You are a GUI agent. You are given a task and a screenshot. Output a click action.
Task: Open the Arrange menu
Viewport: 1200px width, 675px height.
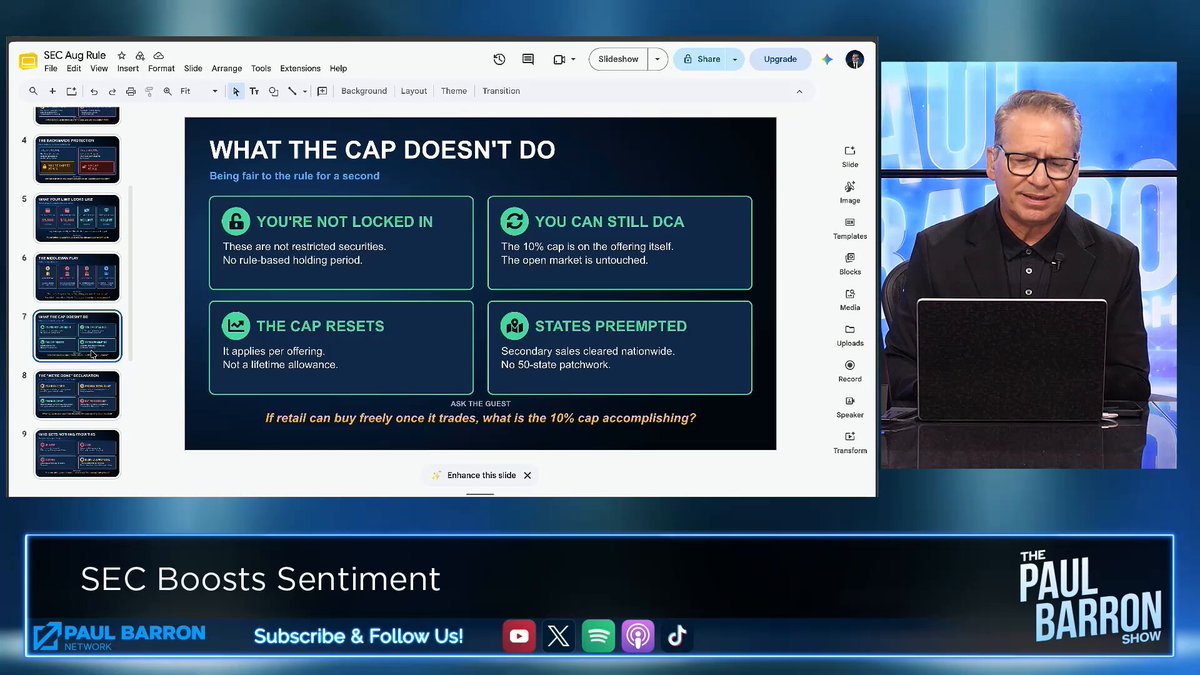227,69
